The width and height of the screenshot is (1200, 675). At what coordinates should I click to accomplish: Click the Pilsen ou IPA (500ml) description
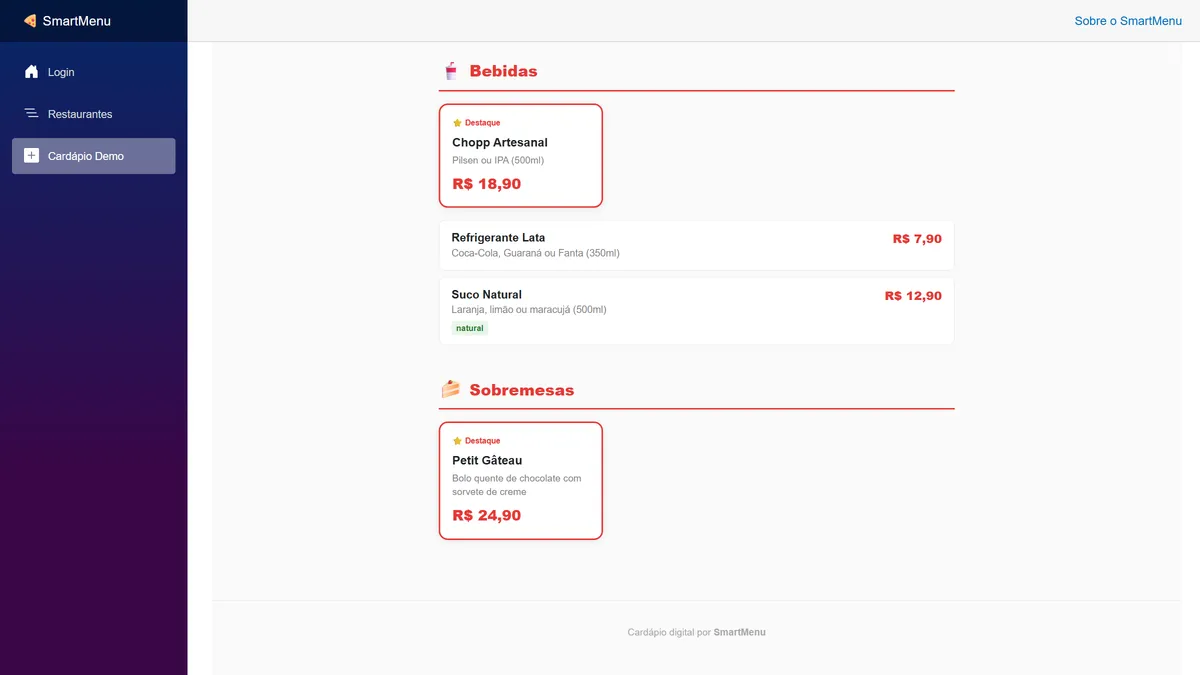pyautogui.click(x=498, y=160)
